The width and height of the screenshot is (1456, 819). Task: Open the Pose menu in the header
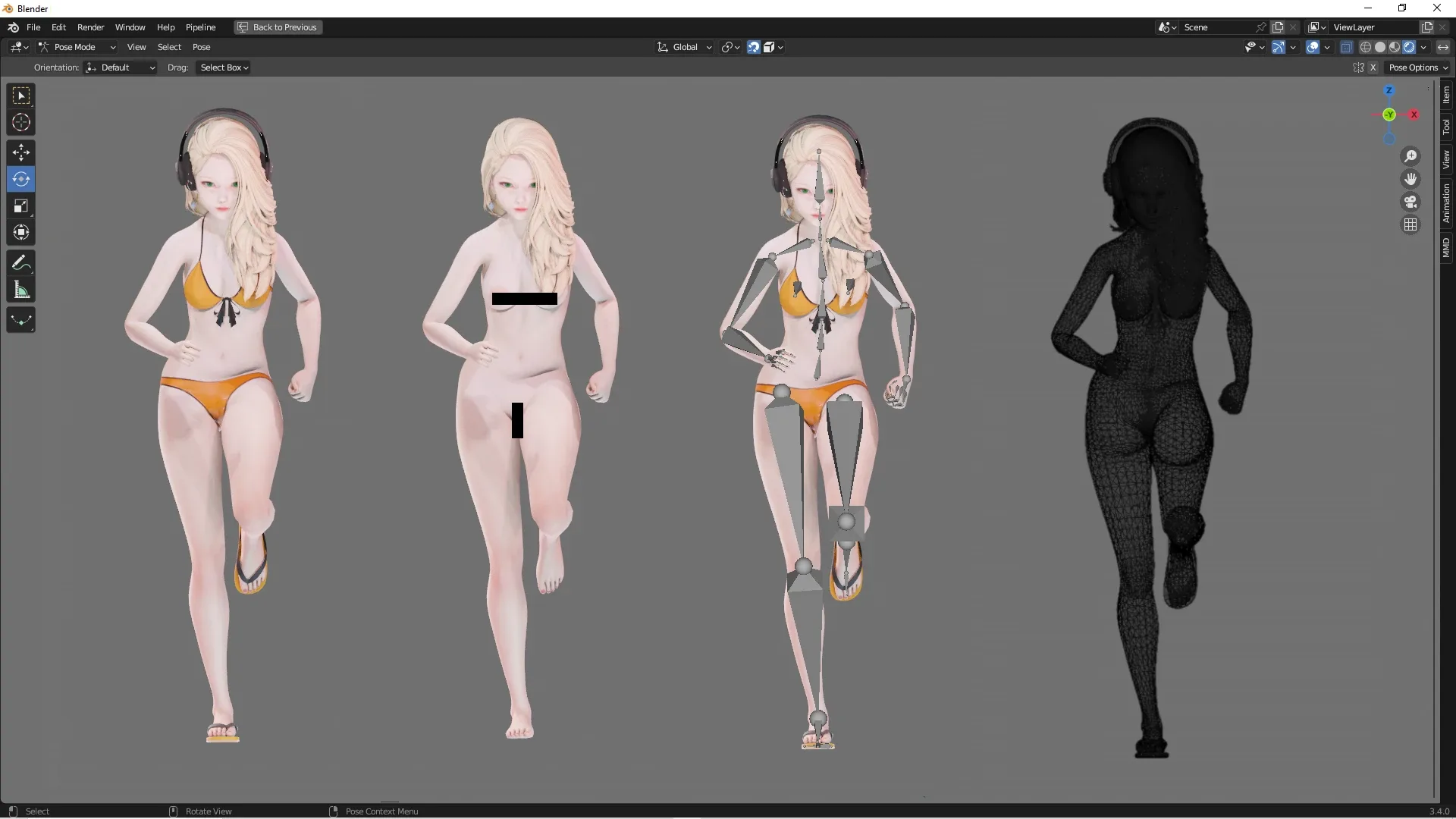(x=202, y=46)
